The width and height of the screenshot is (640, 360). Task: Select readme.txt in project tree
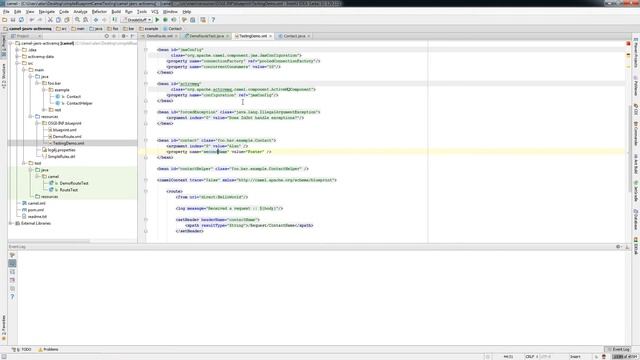tap(37, 216)
